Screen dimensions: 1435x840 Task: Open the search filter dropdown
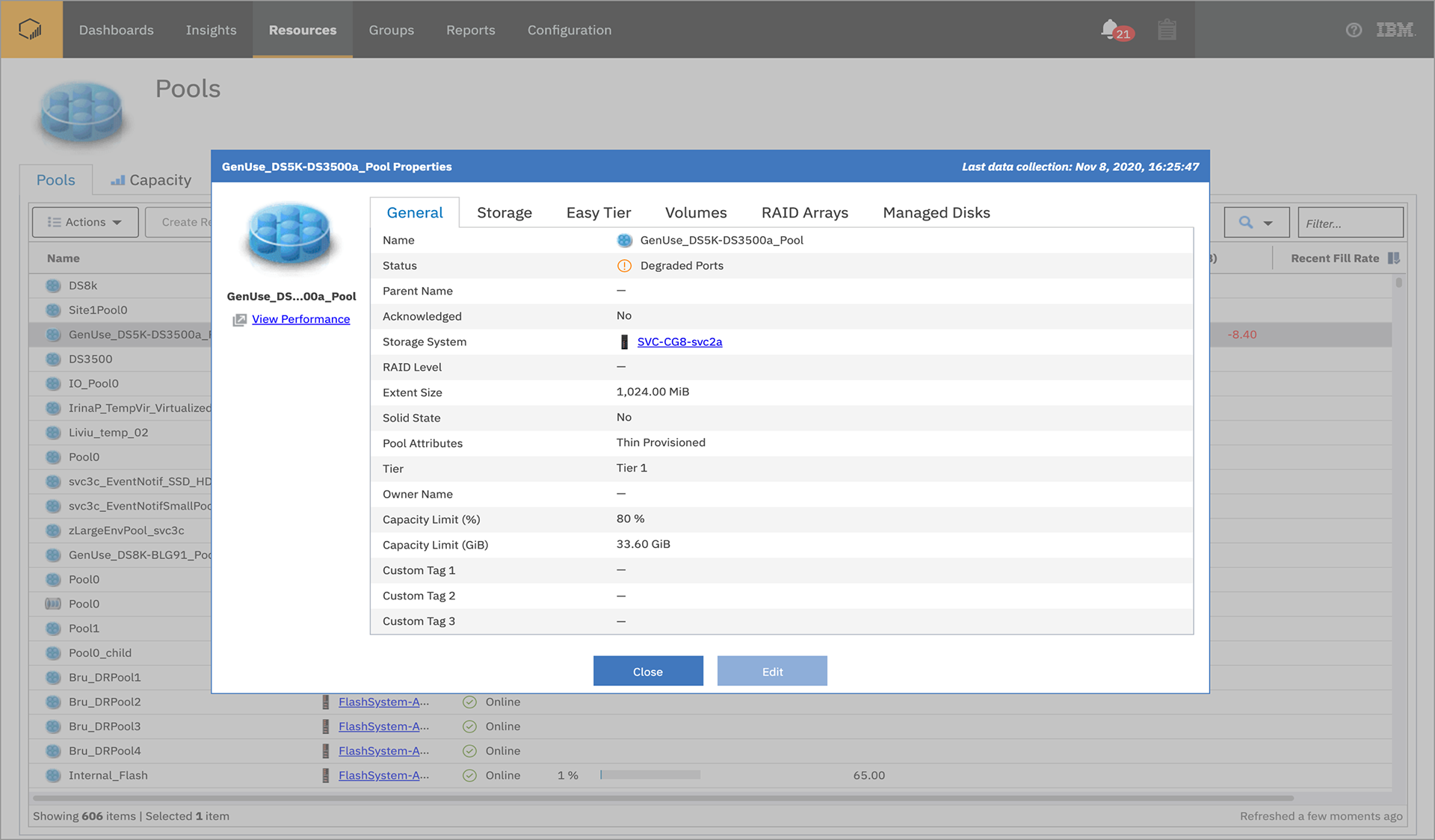[1256, 223]
